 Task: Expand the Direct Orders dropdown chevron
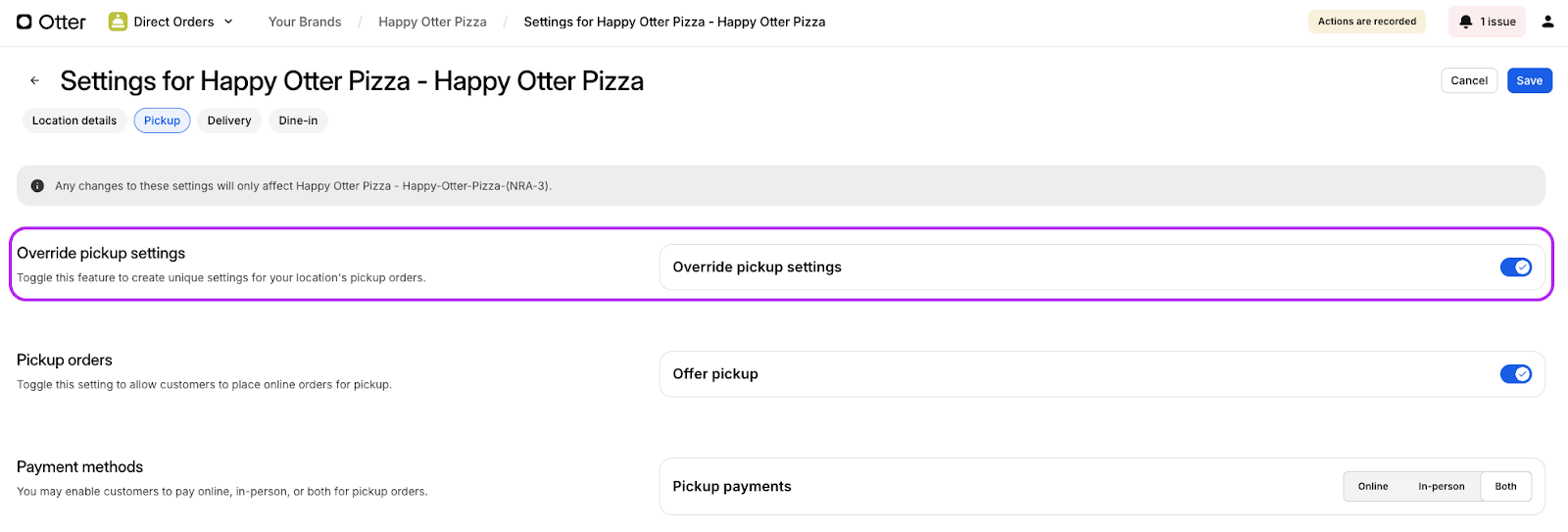click(228, 22)
